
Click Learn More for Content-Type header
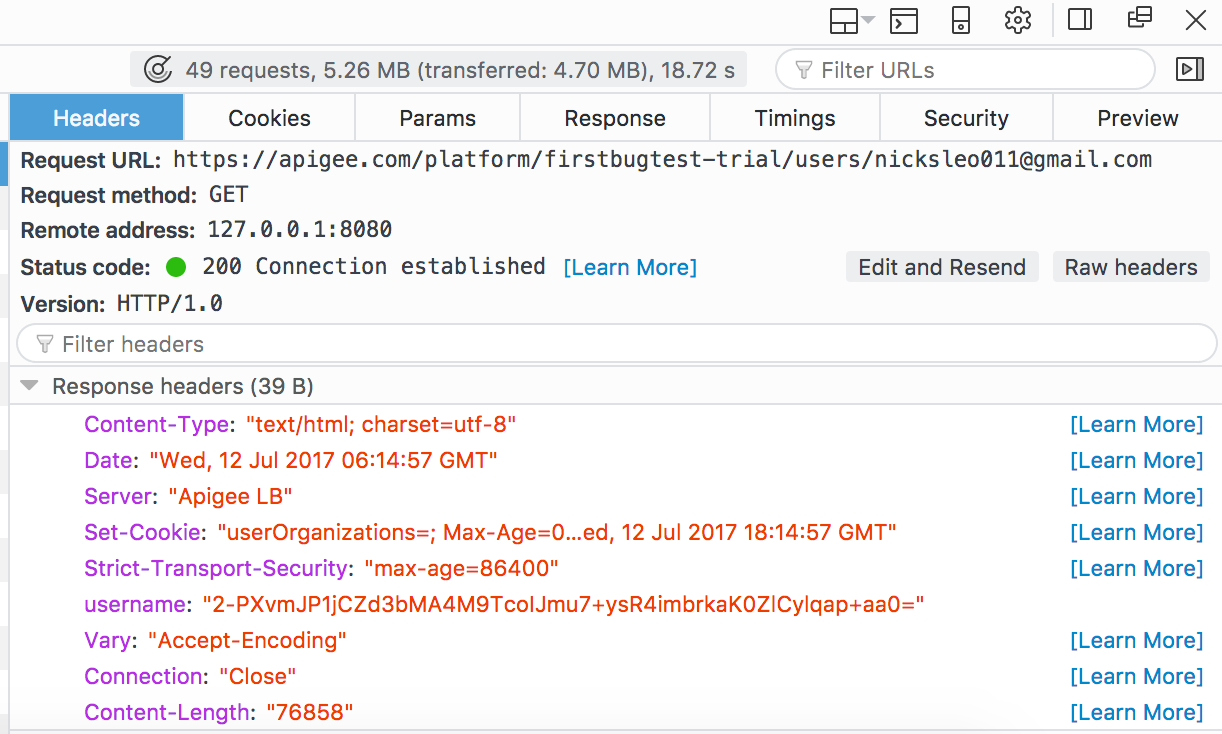point(1136,424)
